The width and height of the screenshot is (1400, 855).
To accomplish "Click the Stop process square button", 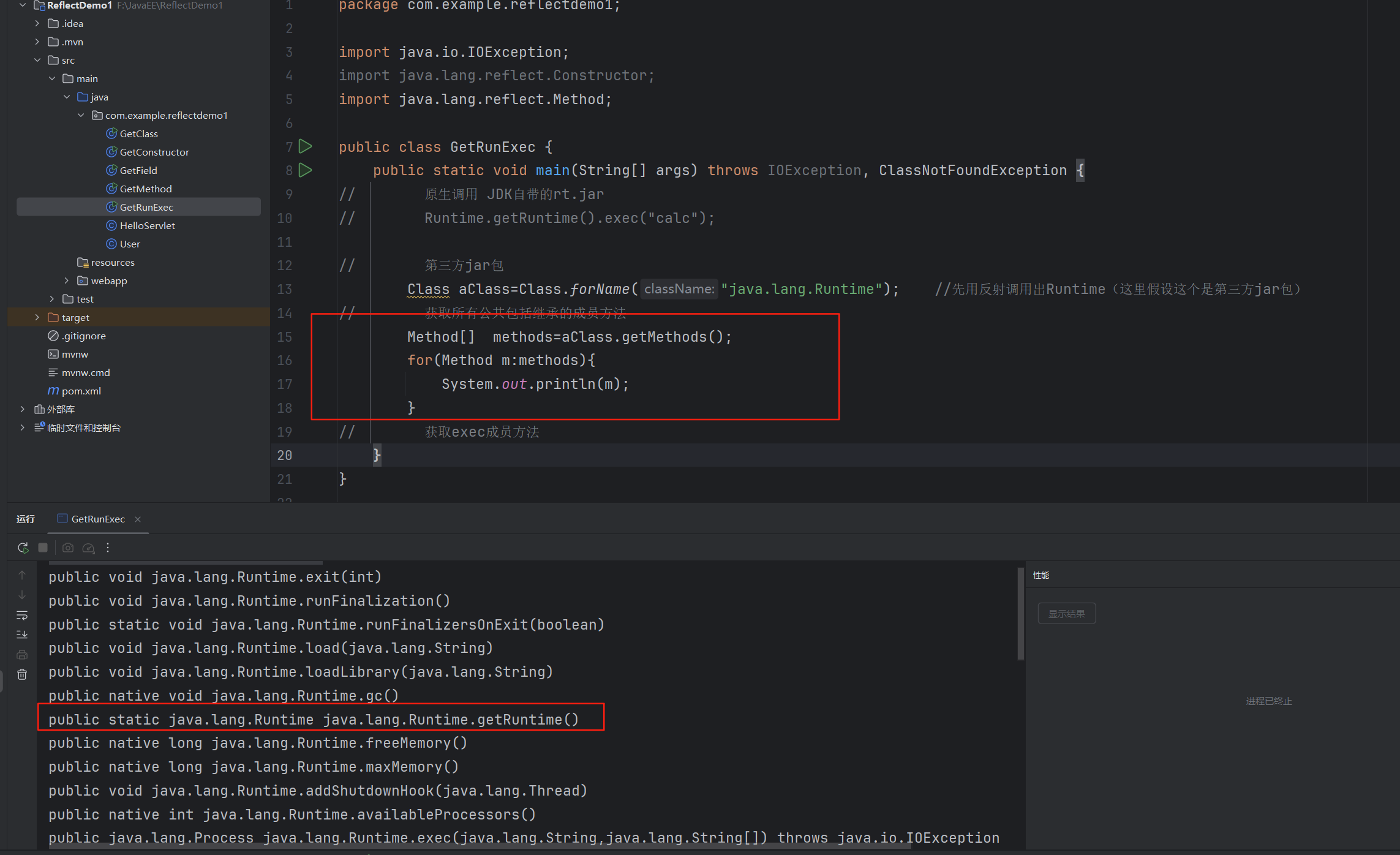I will [x=43, y=548].
